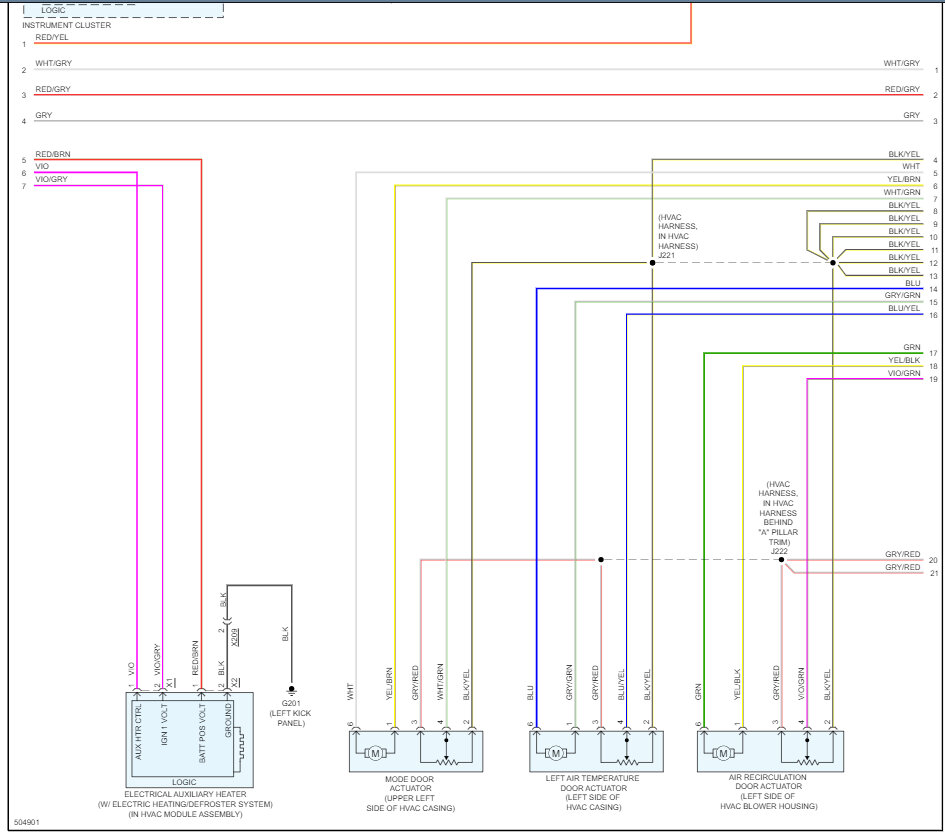Select the GRN label at right pin 17
This screenshot has height=838, width=945.
[912, 347]
